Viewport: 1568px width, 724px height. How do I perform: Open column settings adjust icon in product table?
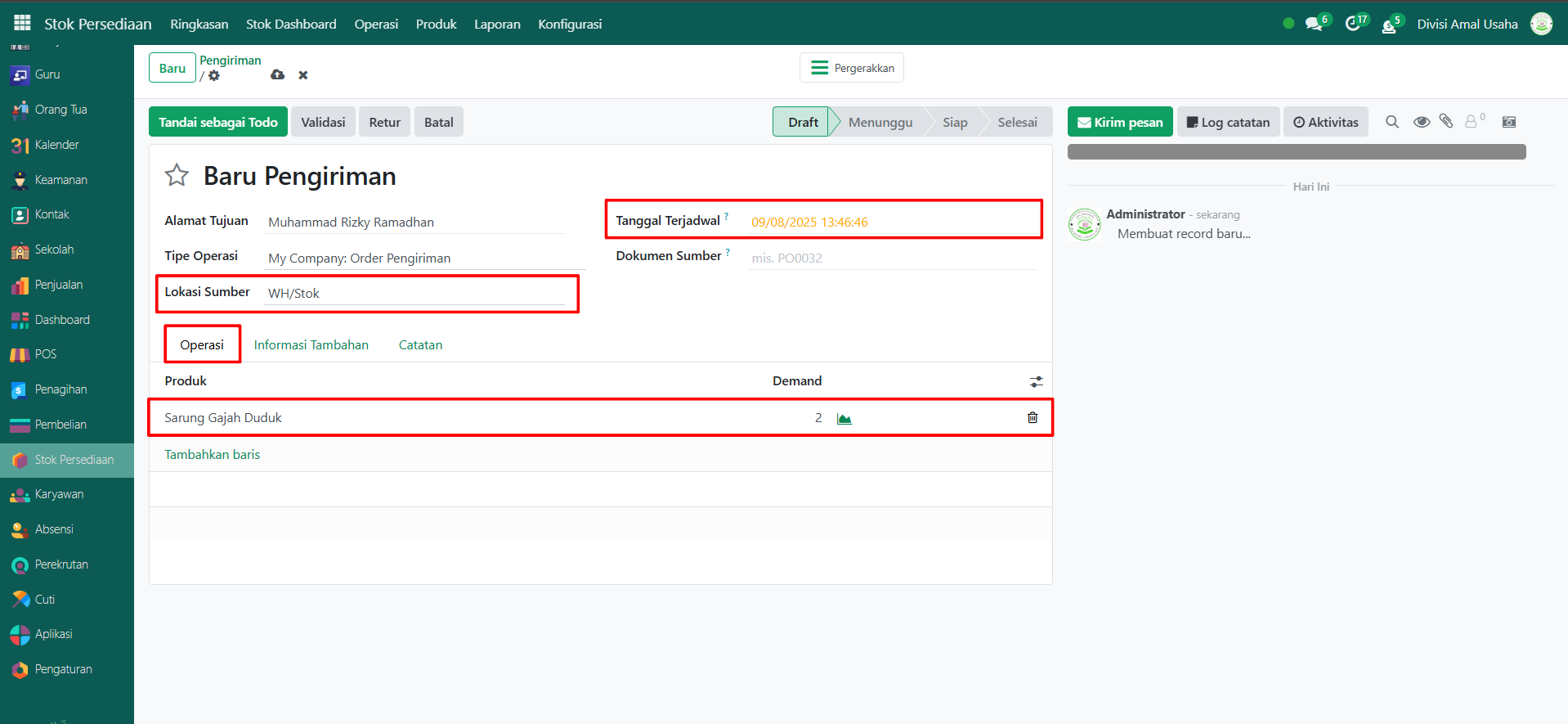point(1036,382)
